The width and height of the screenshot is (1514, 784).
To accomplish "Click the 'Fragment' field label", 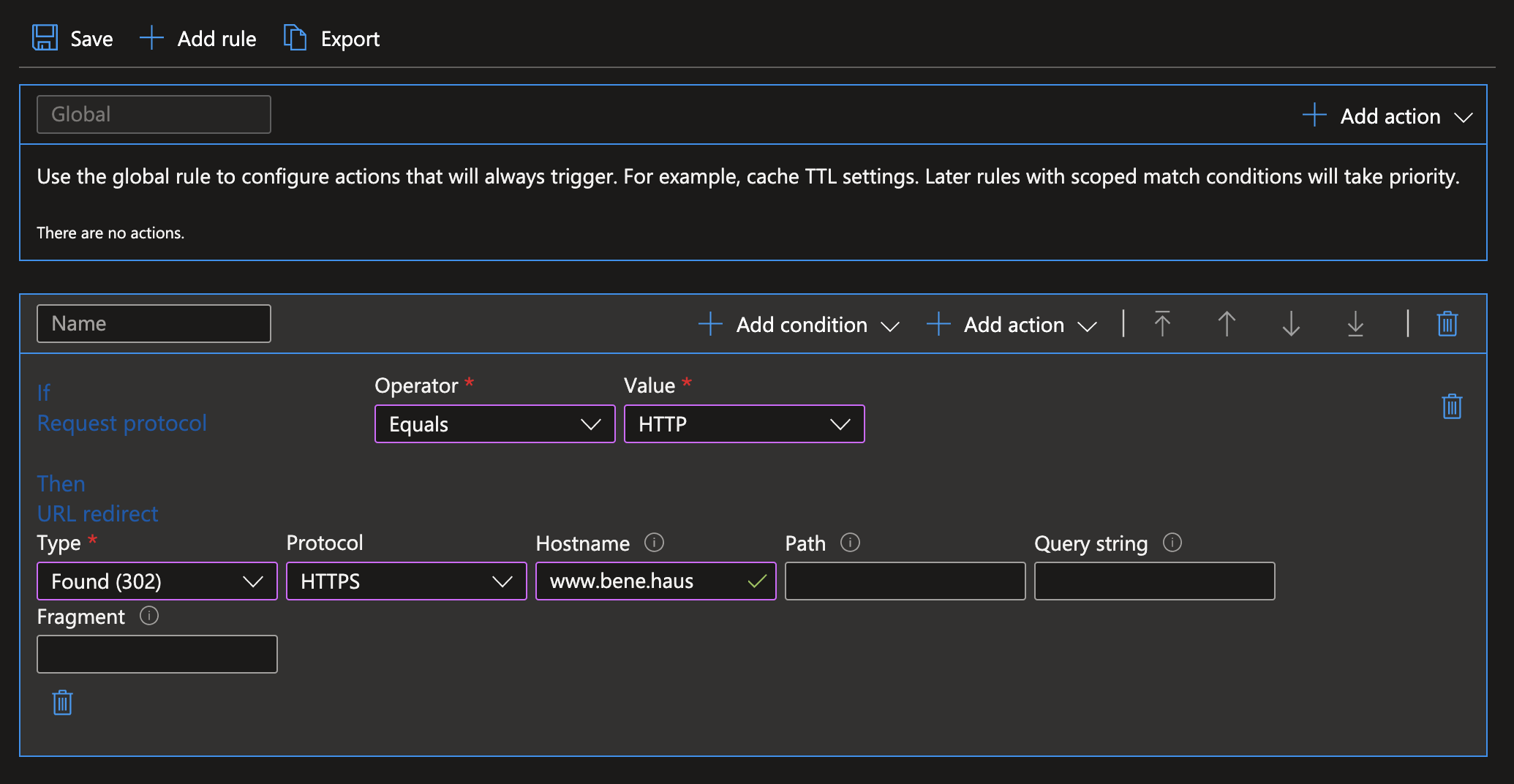I will (81, 617).
